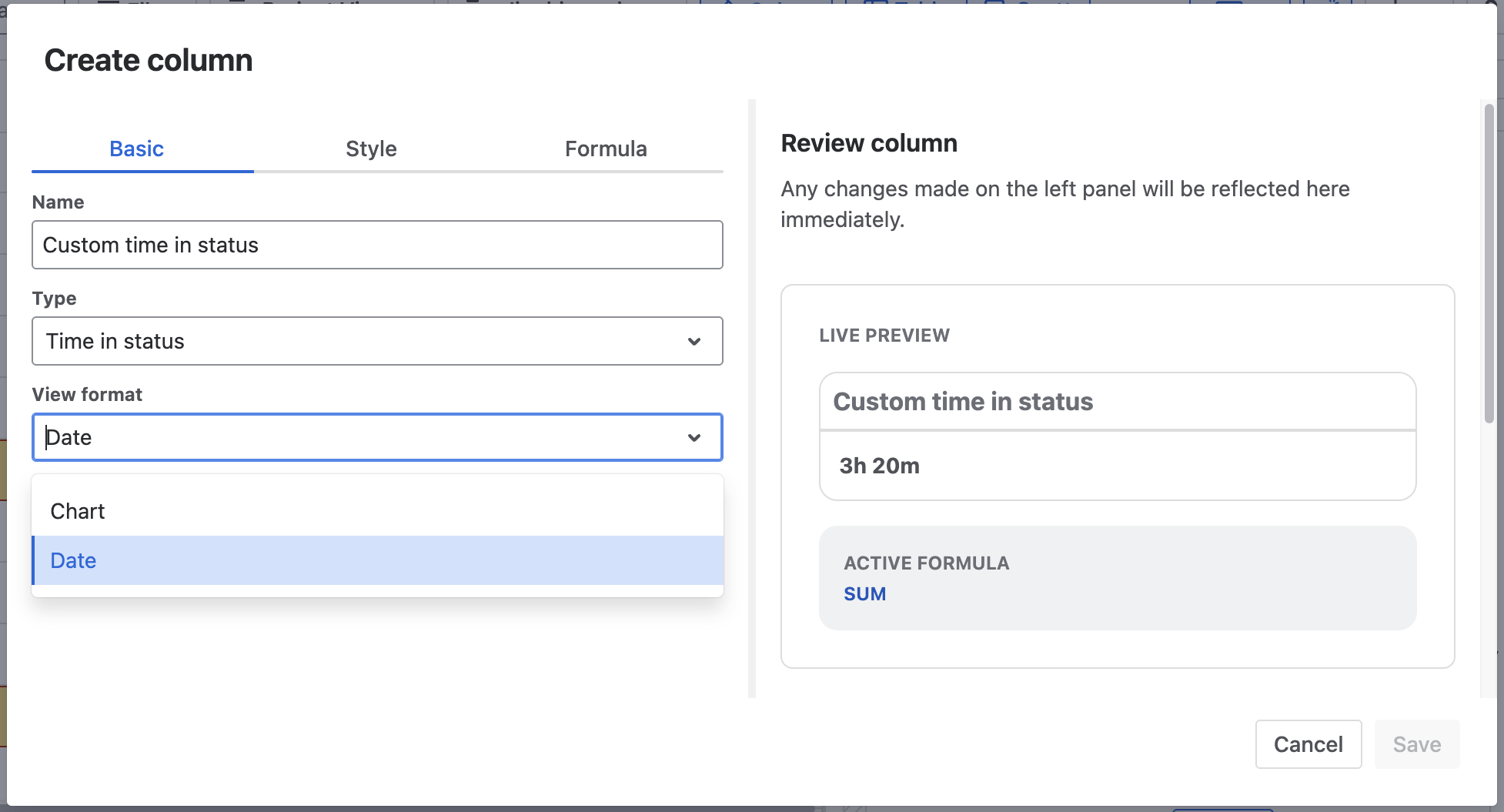Select the Basic tab
Viewport: 1504px width, 812px height.
tap(136, 149)
